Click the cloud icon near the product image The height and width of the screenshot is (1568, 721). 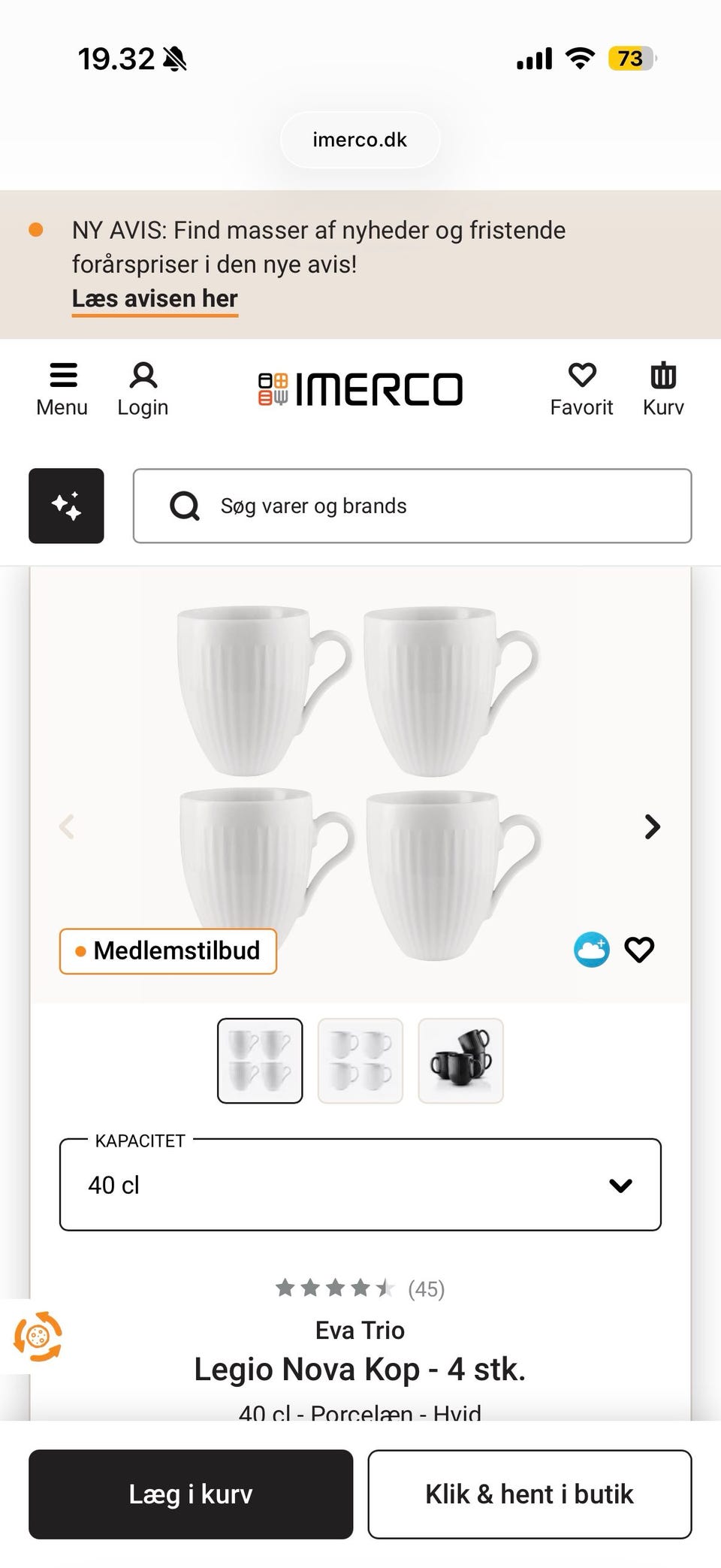[591, 949]
